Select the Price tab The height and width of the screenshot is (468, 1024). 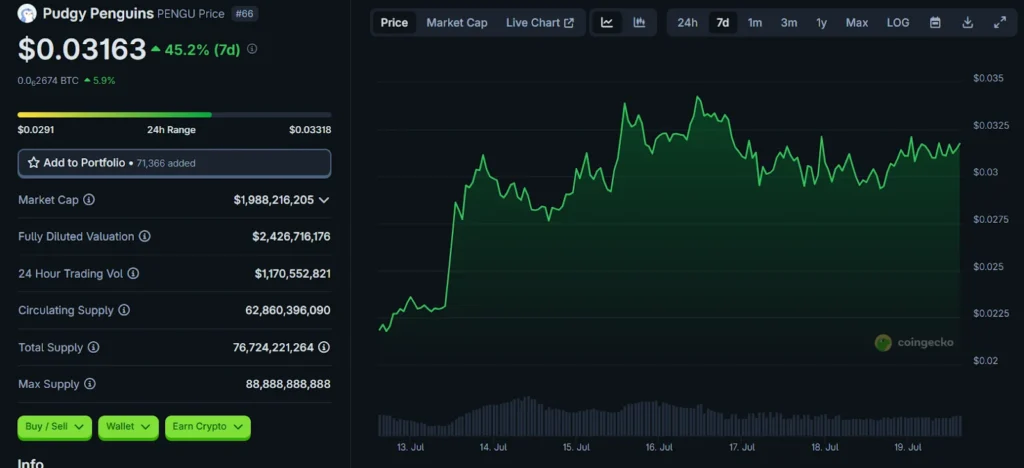click(394, 23)
